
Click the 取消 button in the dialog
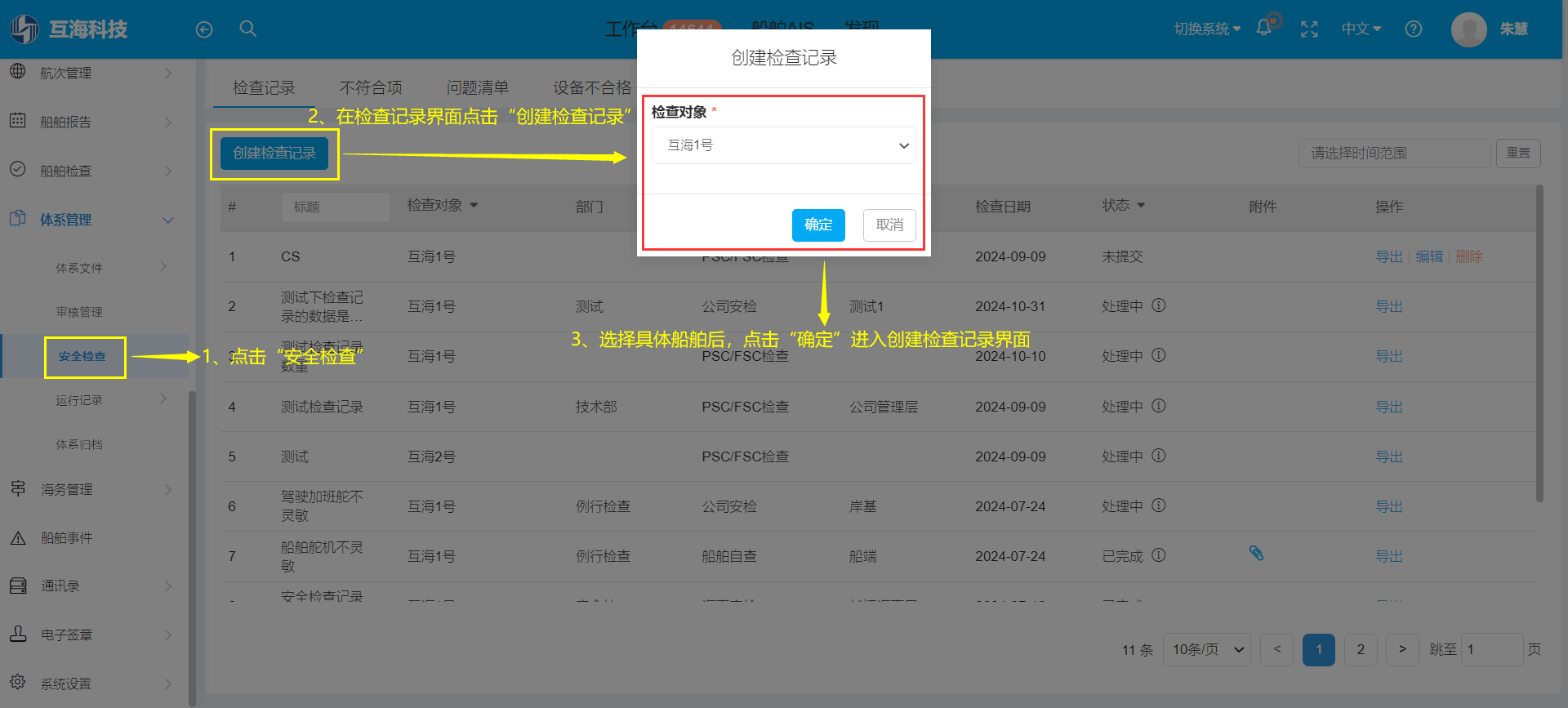(x=889, y=225)
